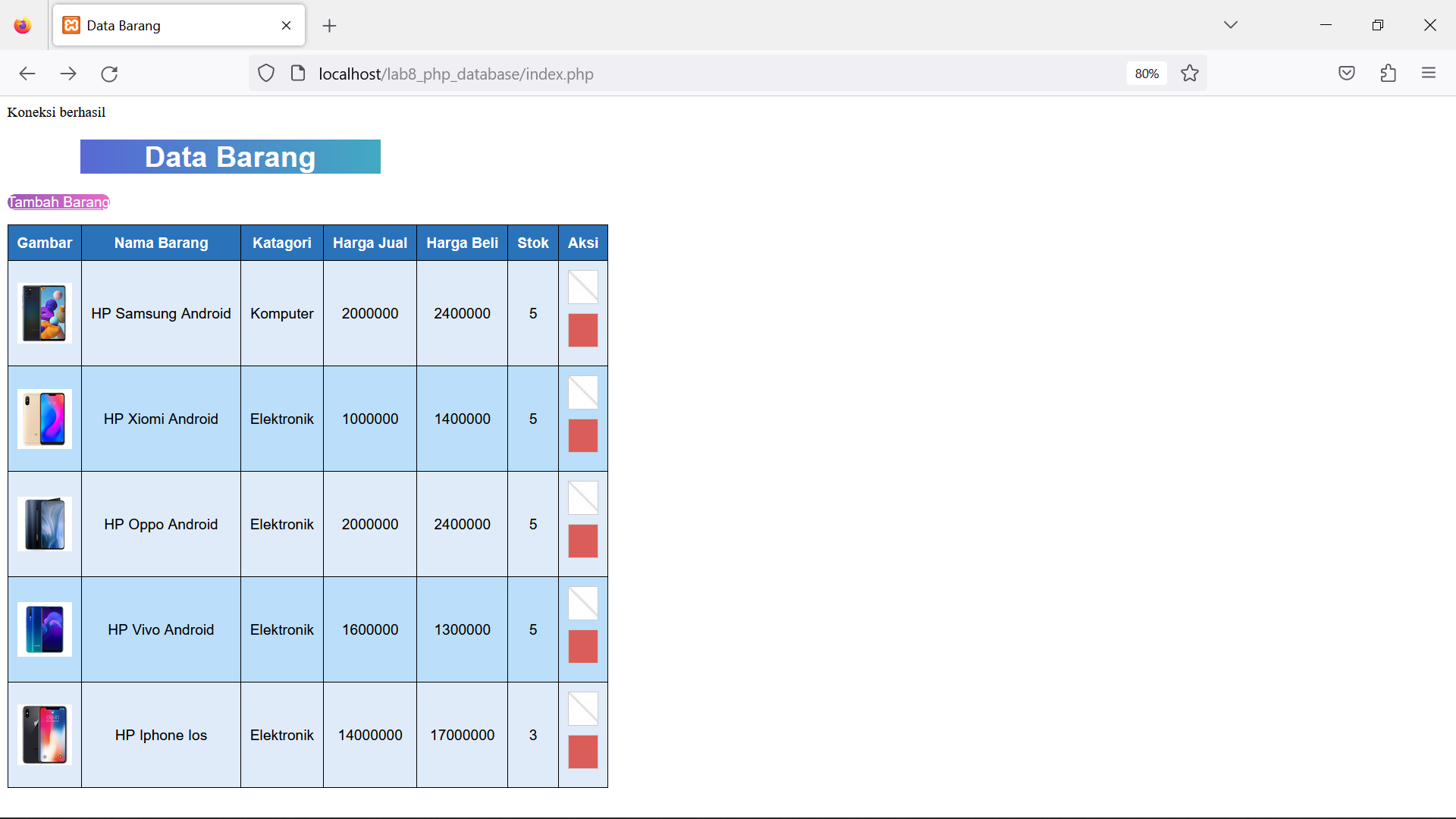
Task: Click the delete icon for HP Vivo Android
Action: (x=582, y=647)
